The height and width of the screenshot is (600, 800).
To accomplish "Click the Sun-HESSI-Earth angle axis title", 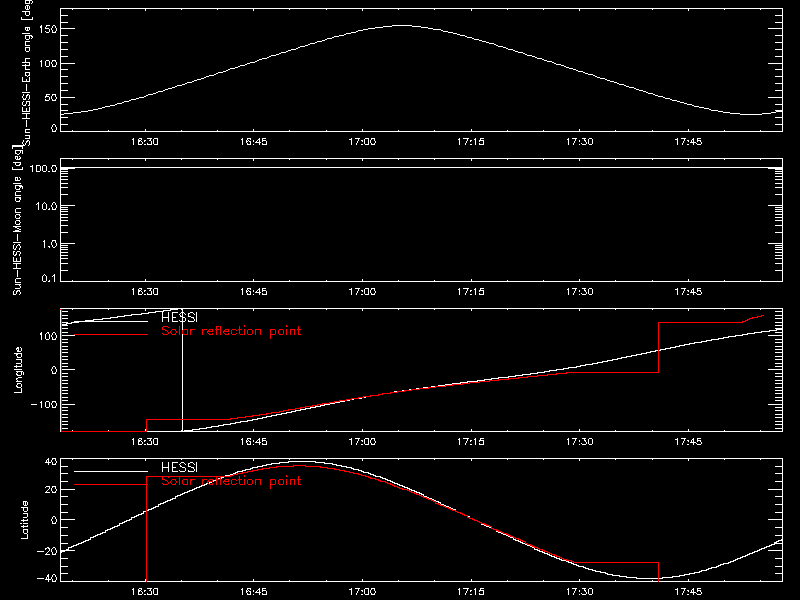I will pyautogui.click(x=27, y=71).
